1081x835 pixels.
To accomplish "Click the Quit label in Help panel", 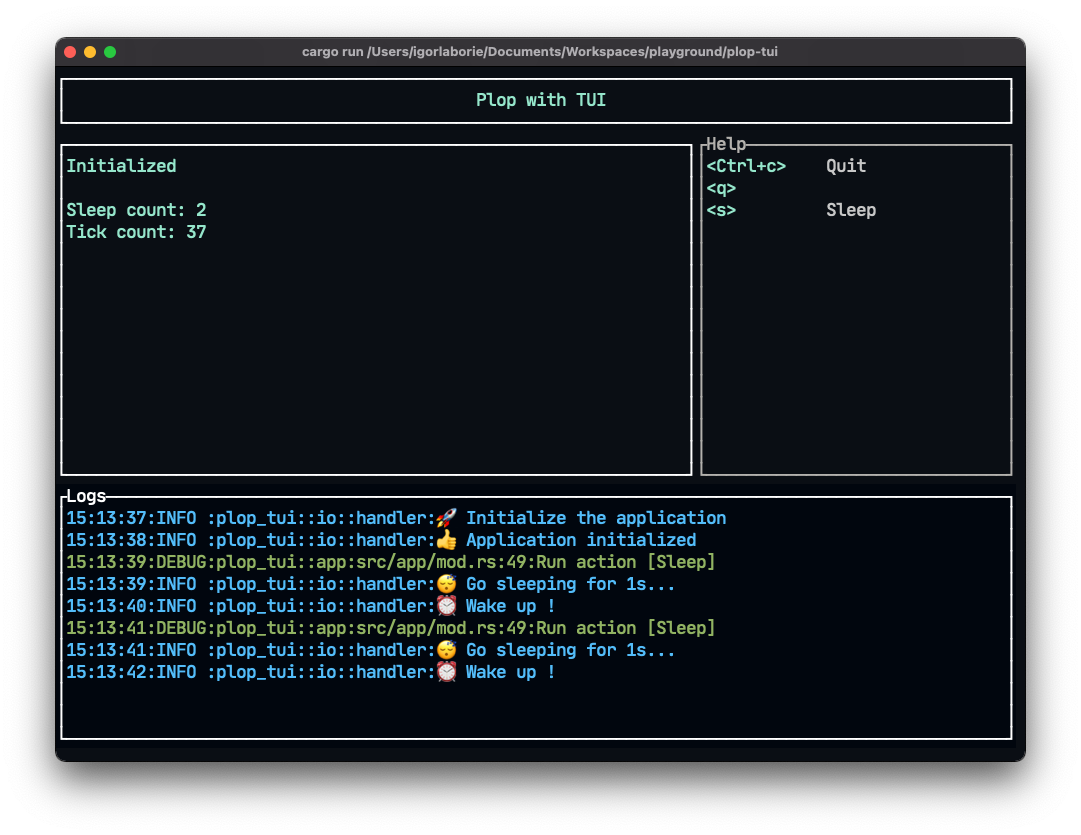I will tap(846, 166).
